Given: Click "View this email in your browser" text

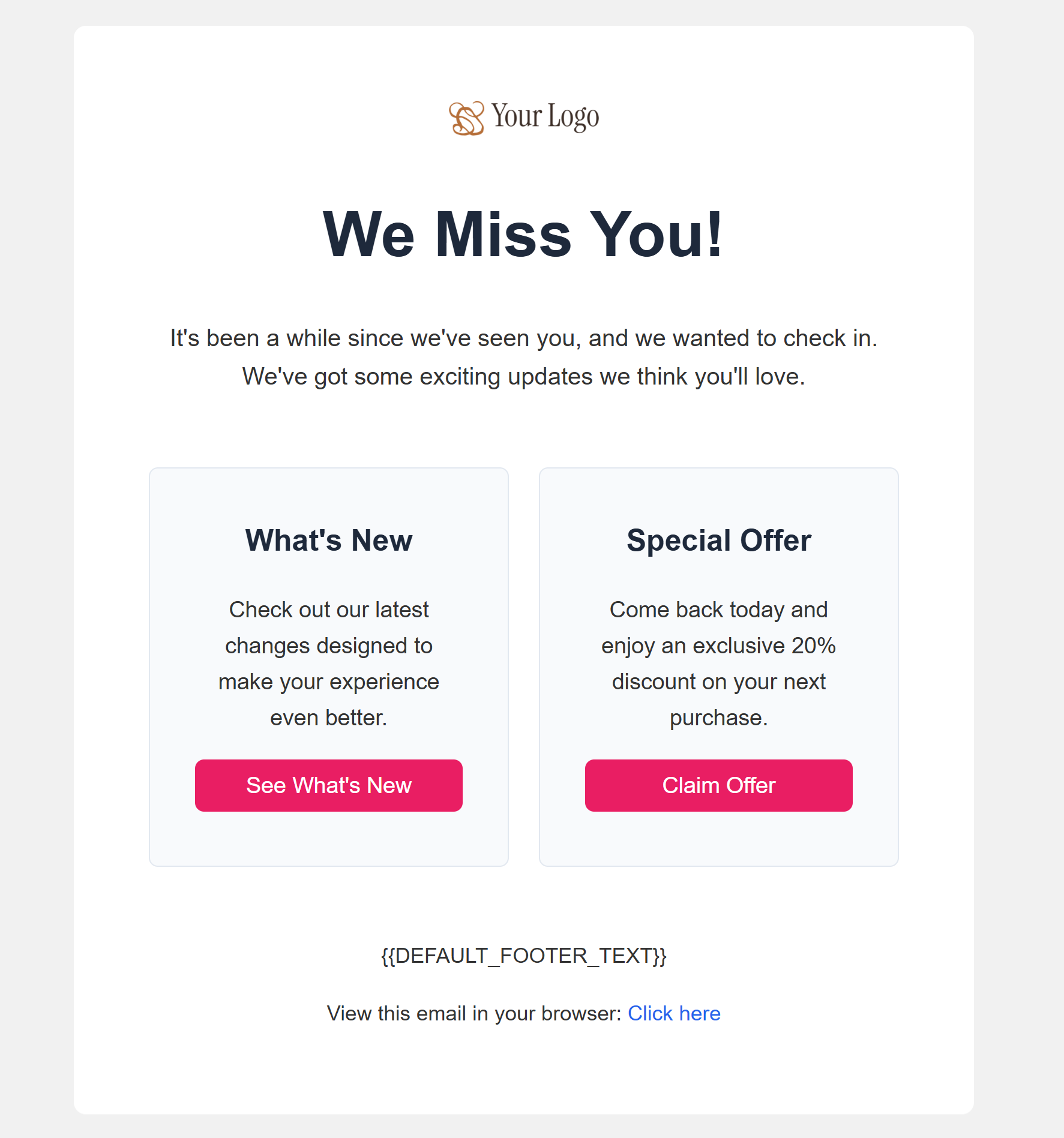Looking at the screenshot, I should pos(474,1013).
